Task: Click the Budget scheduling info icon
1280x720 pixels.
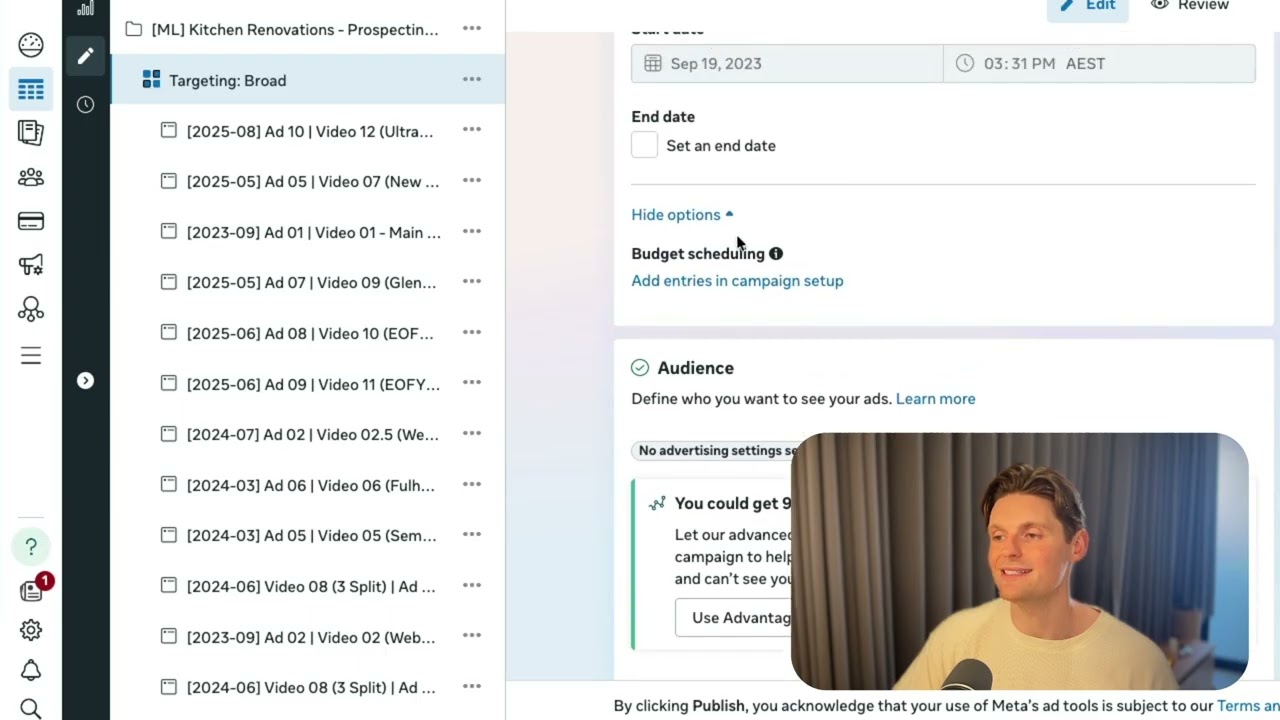Action: (776, 254)
